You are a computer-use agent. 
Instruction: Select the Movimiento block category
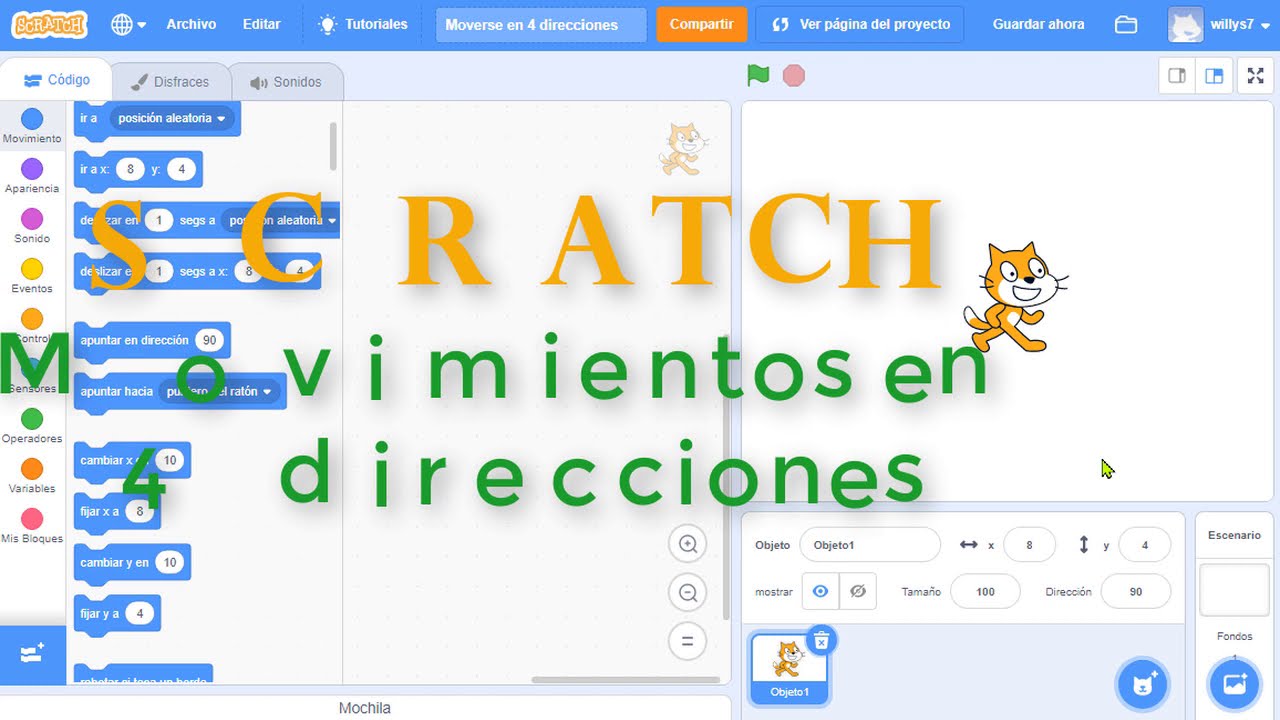coord(32,127)
